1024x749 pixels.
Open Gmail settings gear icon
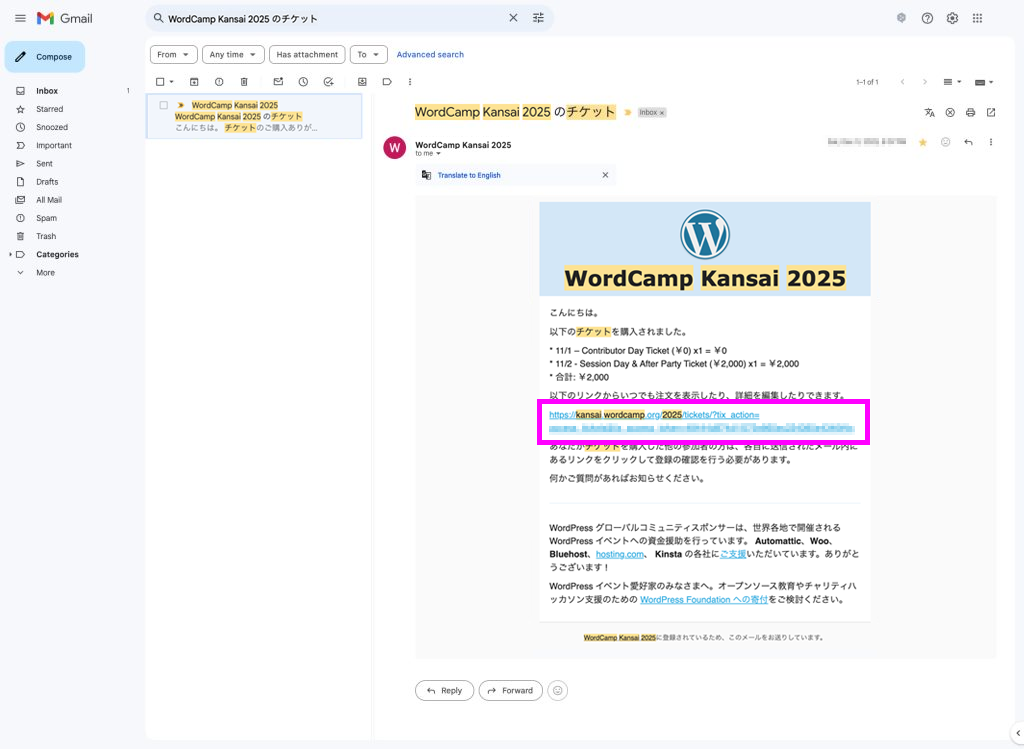tap(952, 18)
